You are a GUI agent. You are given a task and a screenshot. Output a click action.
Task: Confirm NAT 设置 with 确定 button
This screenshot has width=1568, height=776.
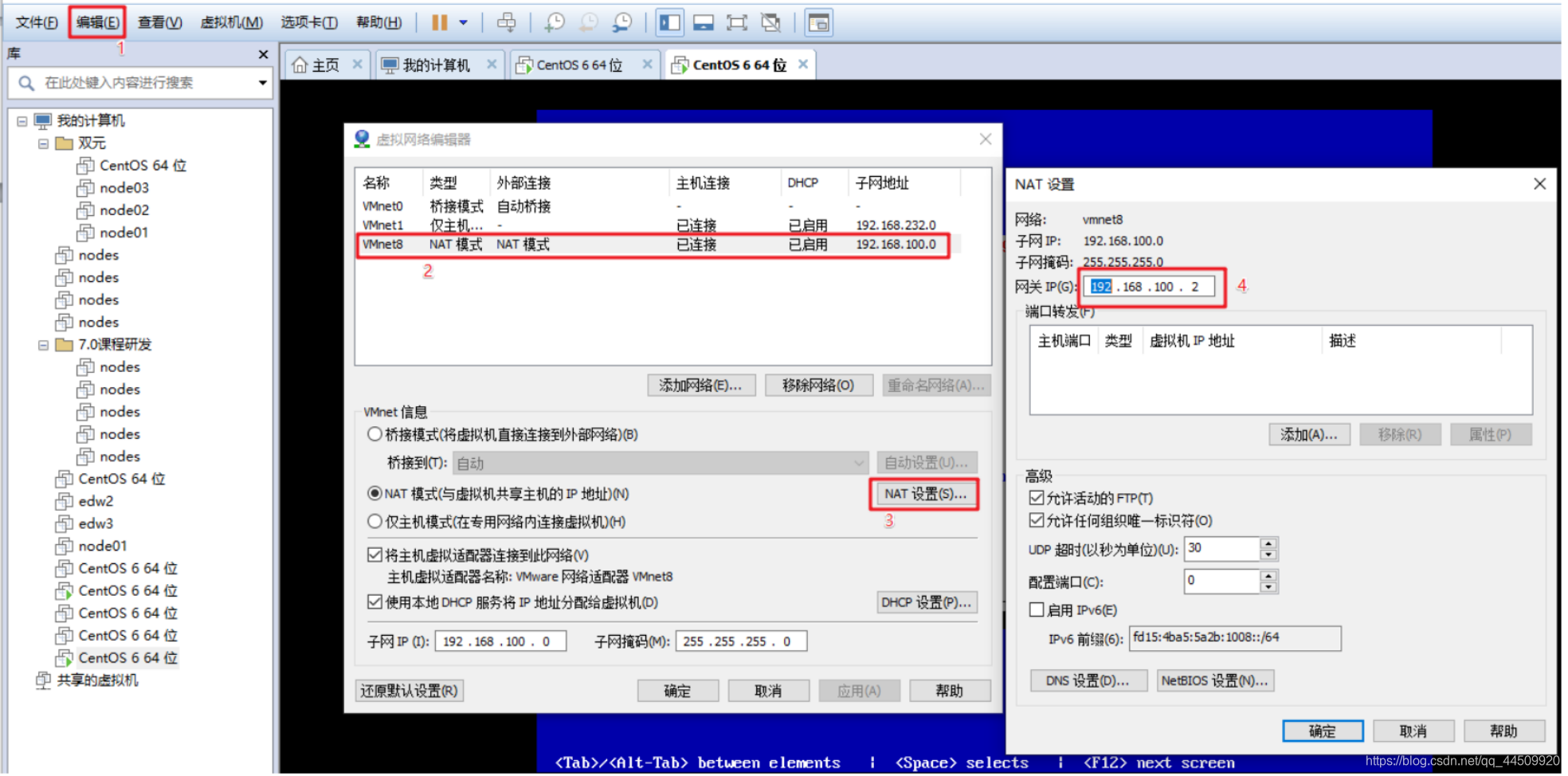pyautogui.click(x=1323, y=731)
